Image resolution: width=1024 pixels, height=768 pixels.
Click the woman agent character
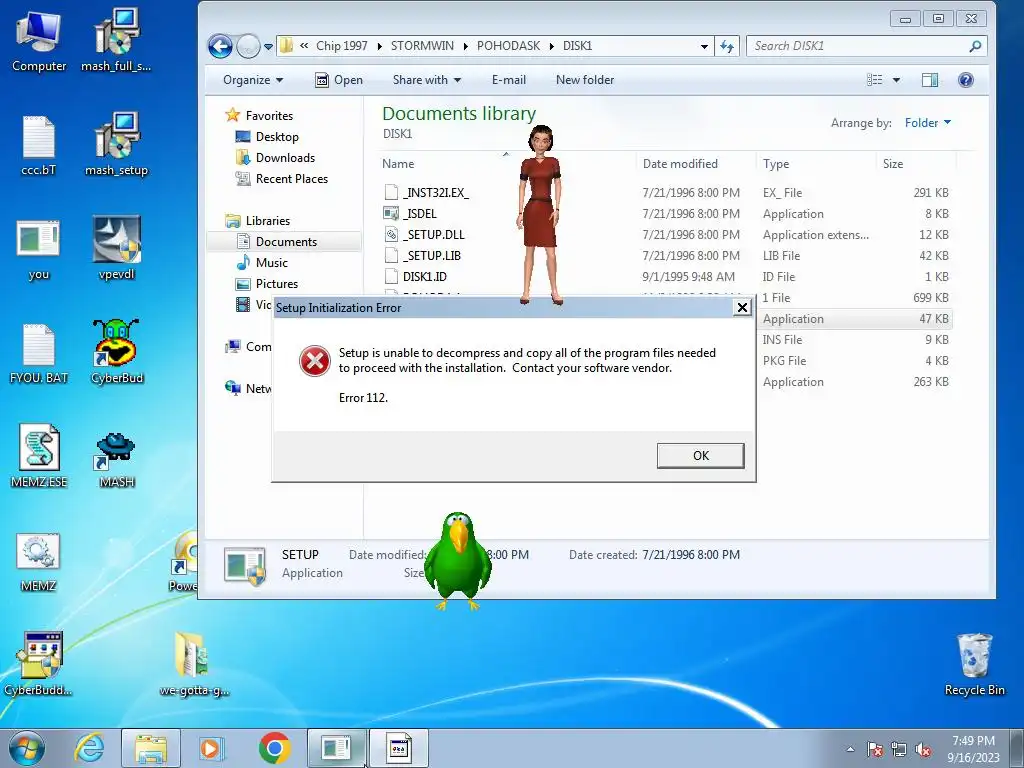coord(540,215)
